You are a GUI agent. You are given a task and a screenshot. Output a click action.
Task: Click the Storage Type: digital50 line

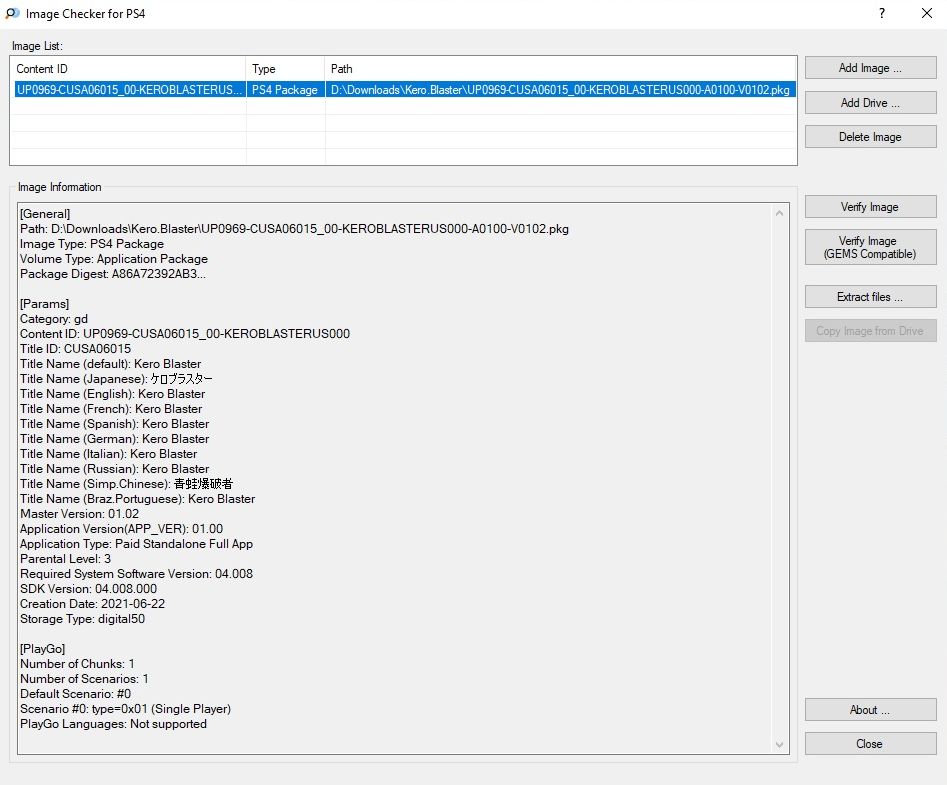click(x=83, y=619)
